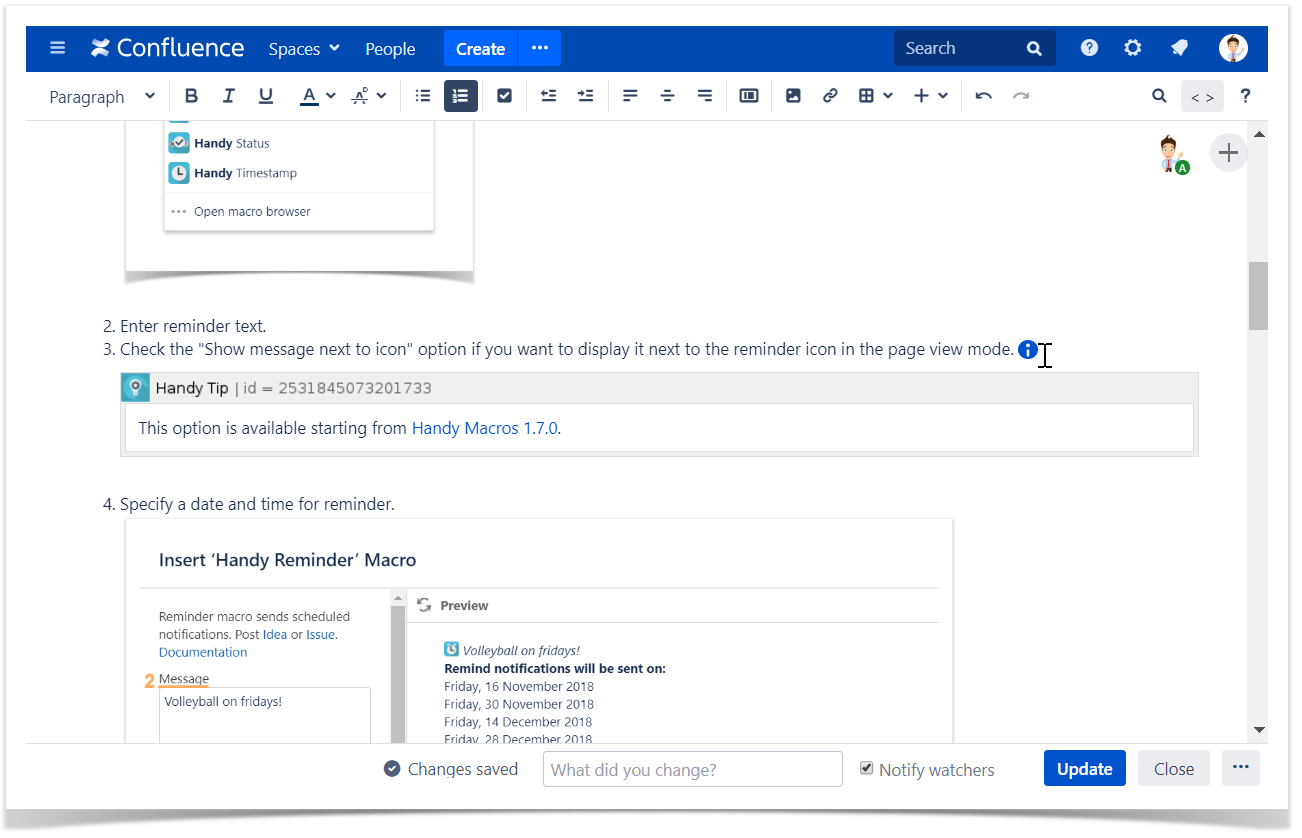The image size is (1302, 838).
Task: Insert a link using the toolbar
Action: [829, 96]
